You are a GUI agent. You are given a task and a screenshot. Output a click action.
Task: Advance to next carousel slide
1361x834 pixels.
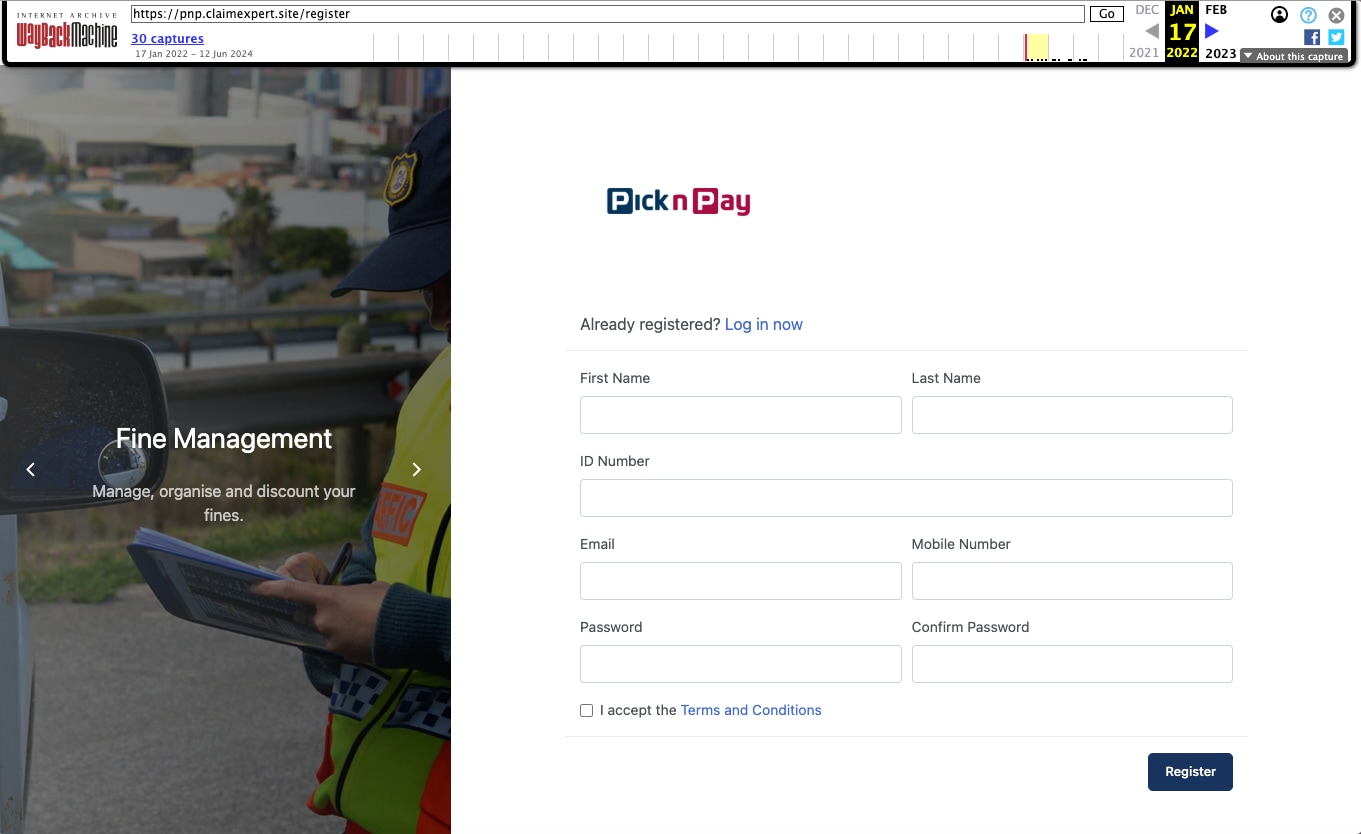pyautogui.click(x=417, y=469)
